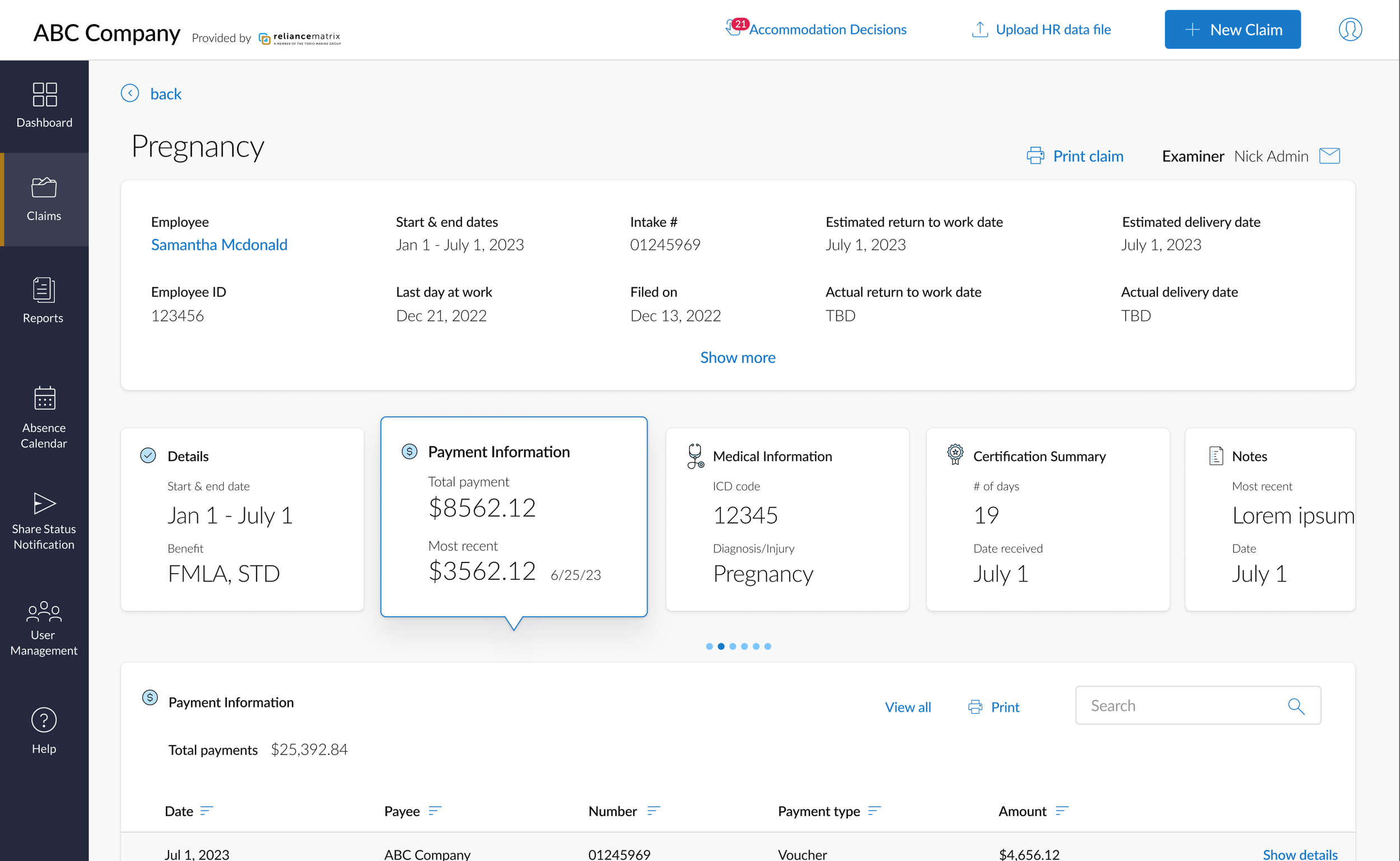Go to the last carousel dot

(x=768, y=646)
